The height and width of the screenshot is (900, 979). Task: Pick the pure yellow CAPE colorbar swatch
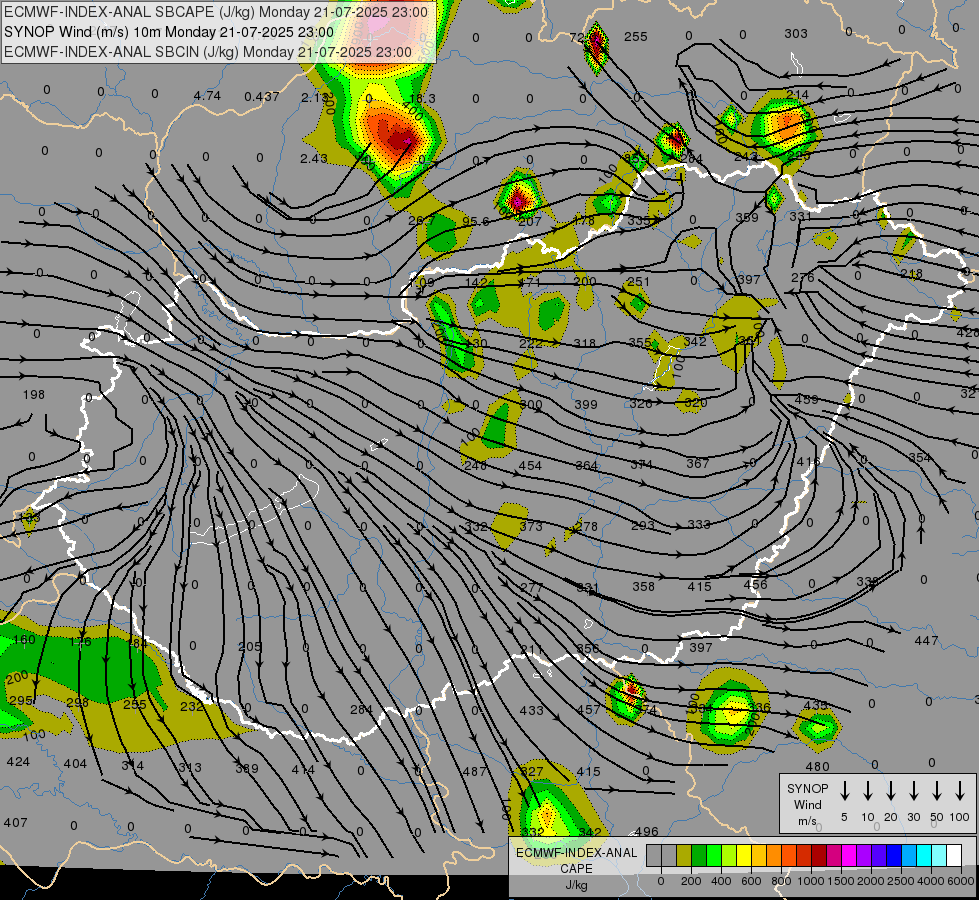point(744,855)
